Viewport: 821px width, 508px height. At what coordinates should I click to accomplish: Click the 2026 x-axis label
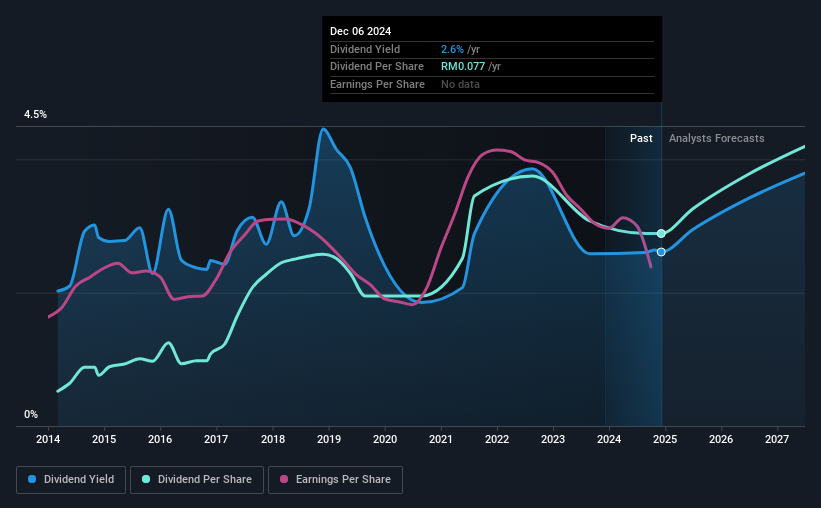click(721, 439)
